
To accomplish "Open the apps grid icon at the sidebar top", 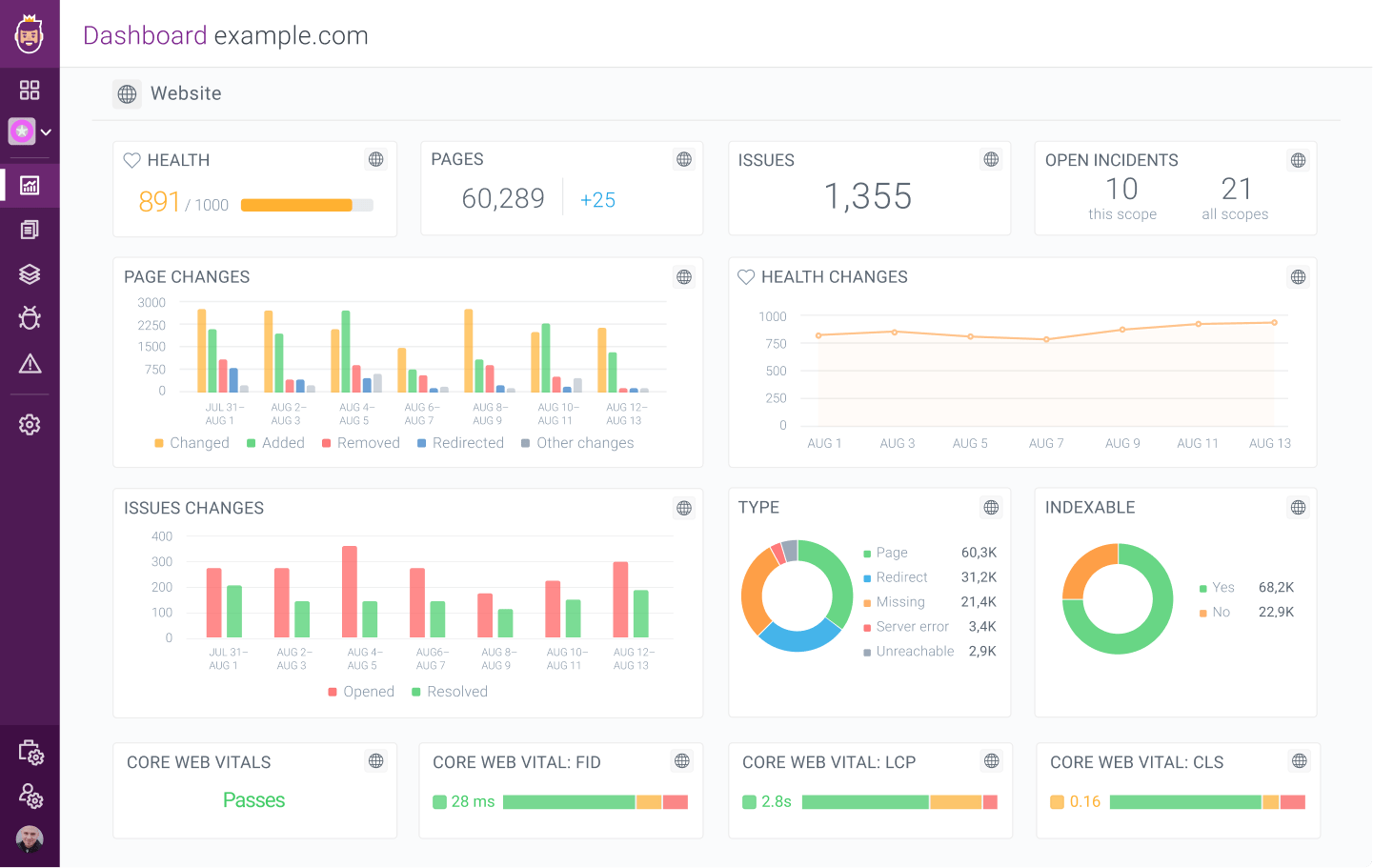I will tap(30, 90).
